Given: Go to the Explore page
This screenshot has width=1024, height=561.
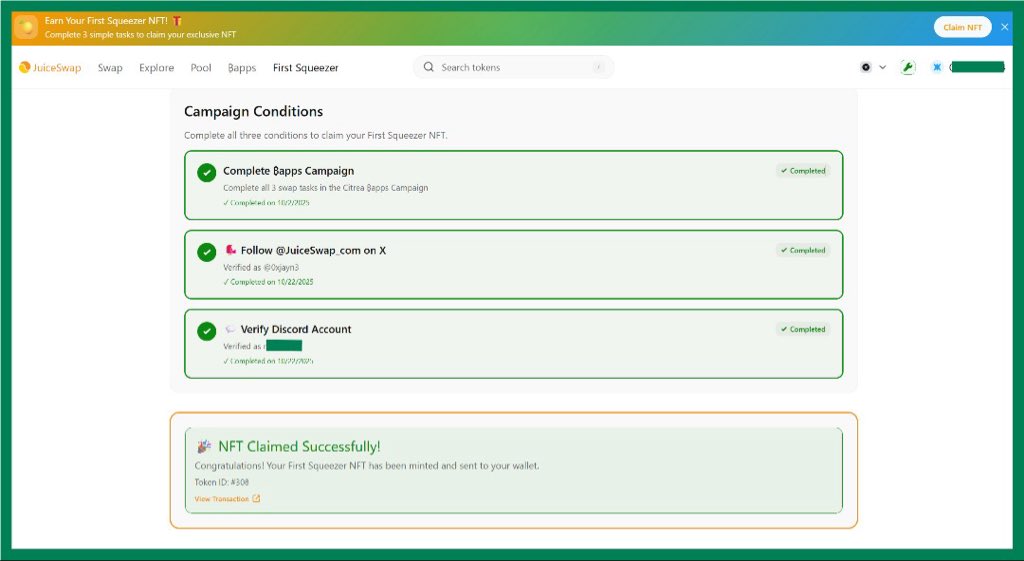Looking at the screenshot, I should [x=157, y=67].
